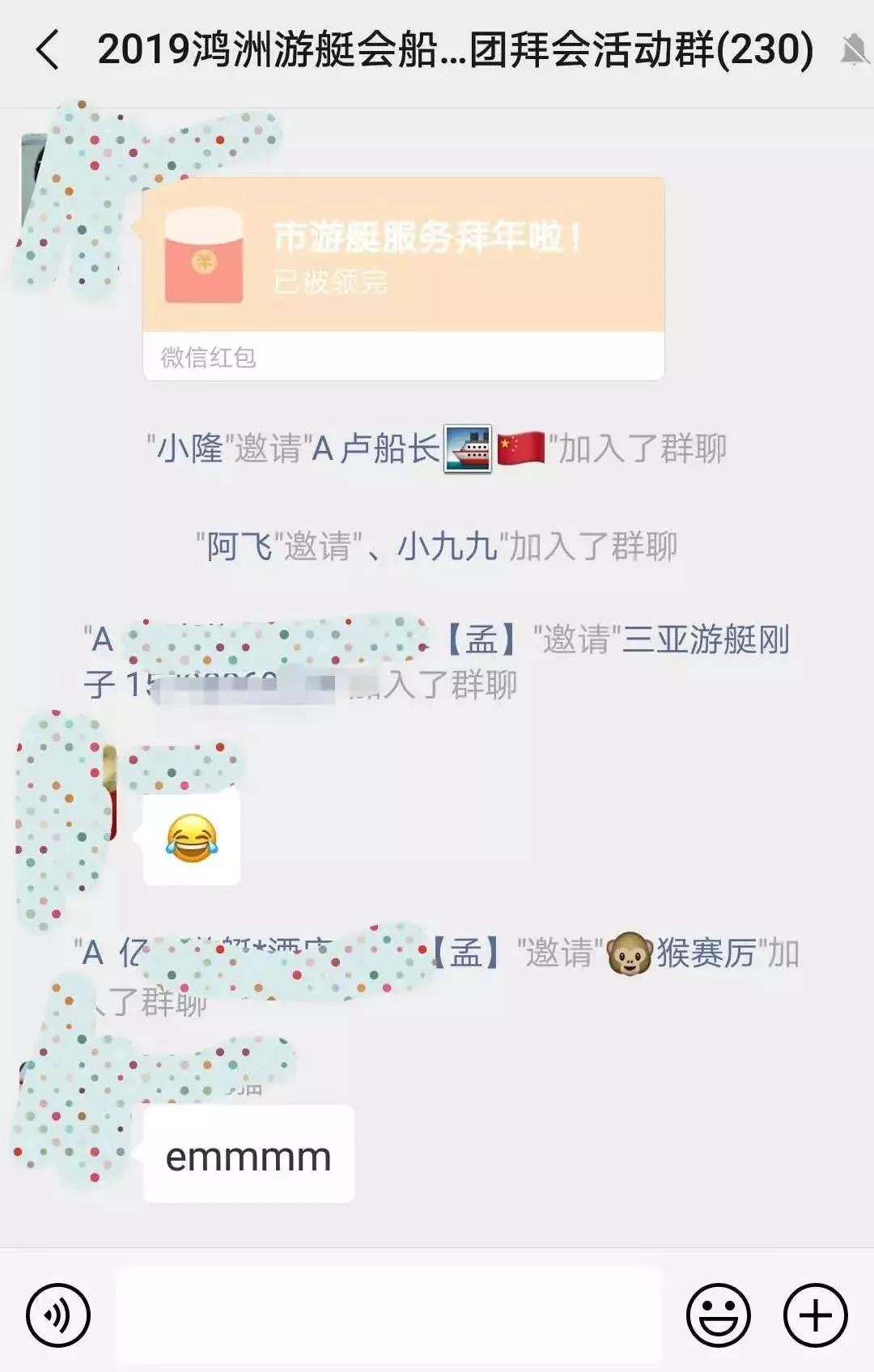Switch to voice input with speaker icon
Viewport: 874px width, 1372px height.
click(x=58, y=1315)
